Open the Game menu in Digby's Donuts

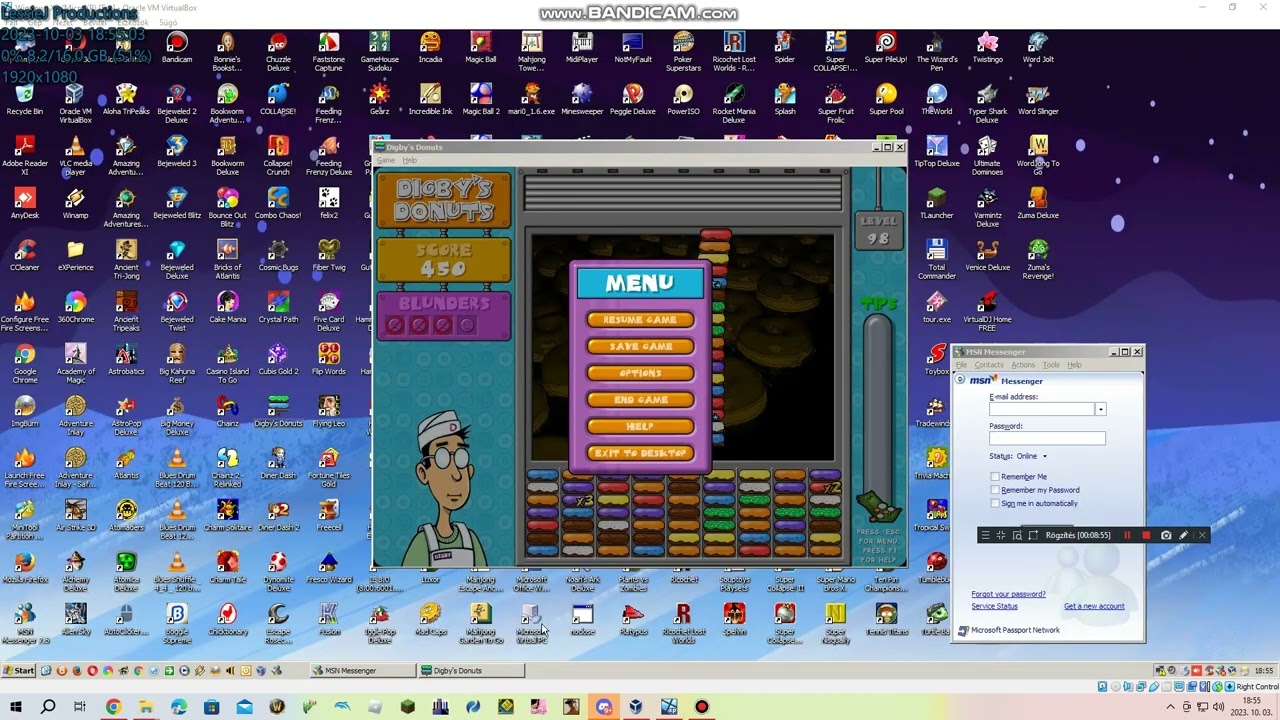pyautogui.click(x=386, y=160)
